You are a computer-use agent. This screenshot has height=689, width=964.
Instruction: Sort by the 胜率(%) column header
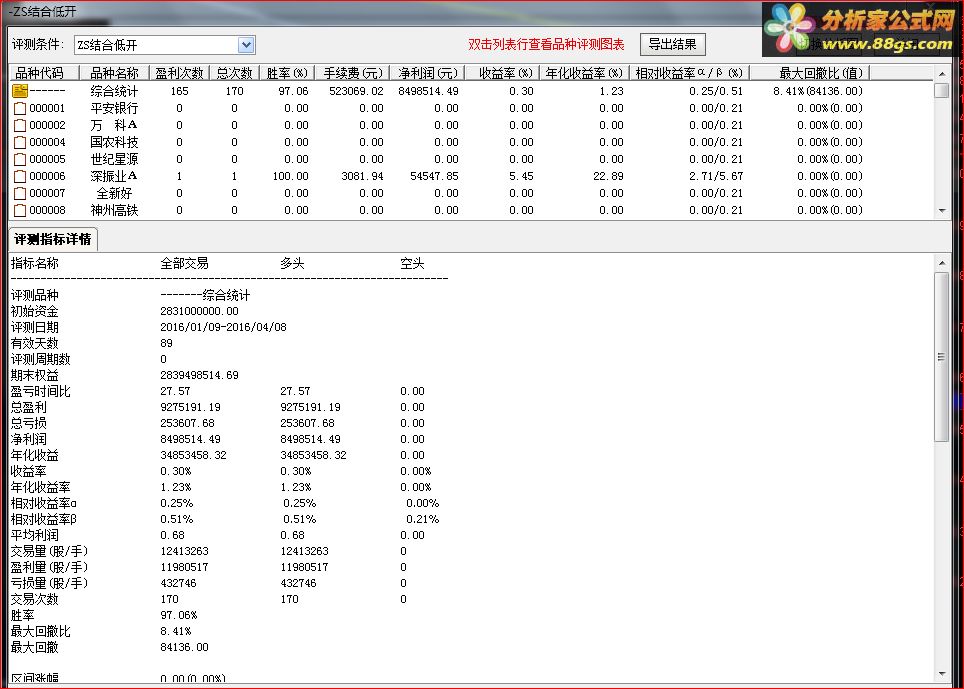point(287,73)
